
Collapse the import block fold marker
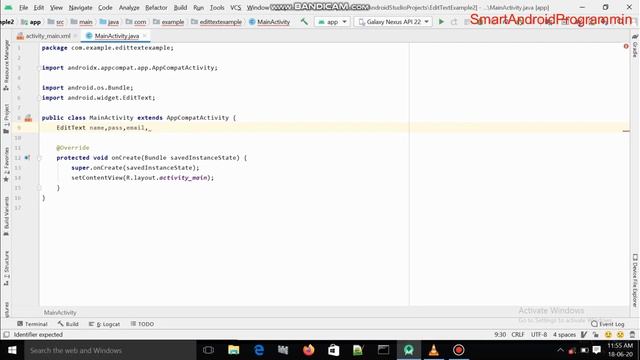point(39,68)
